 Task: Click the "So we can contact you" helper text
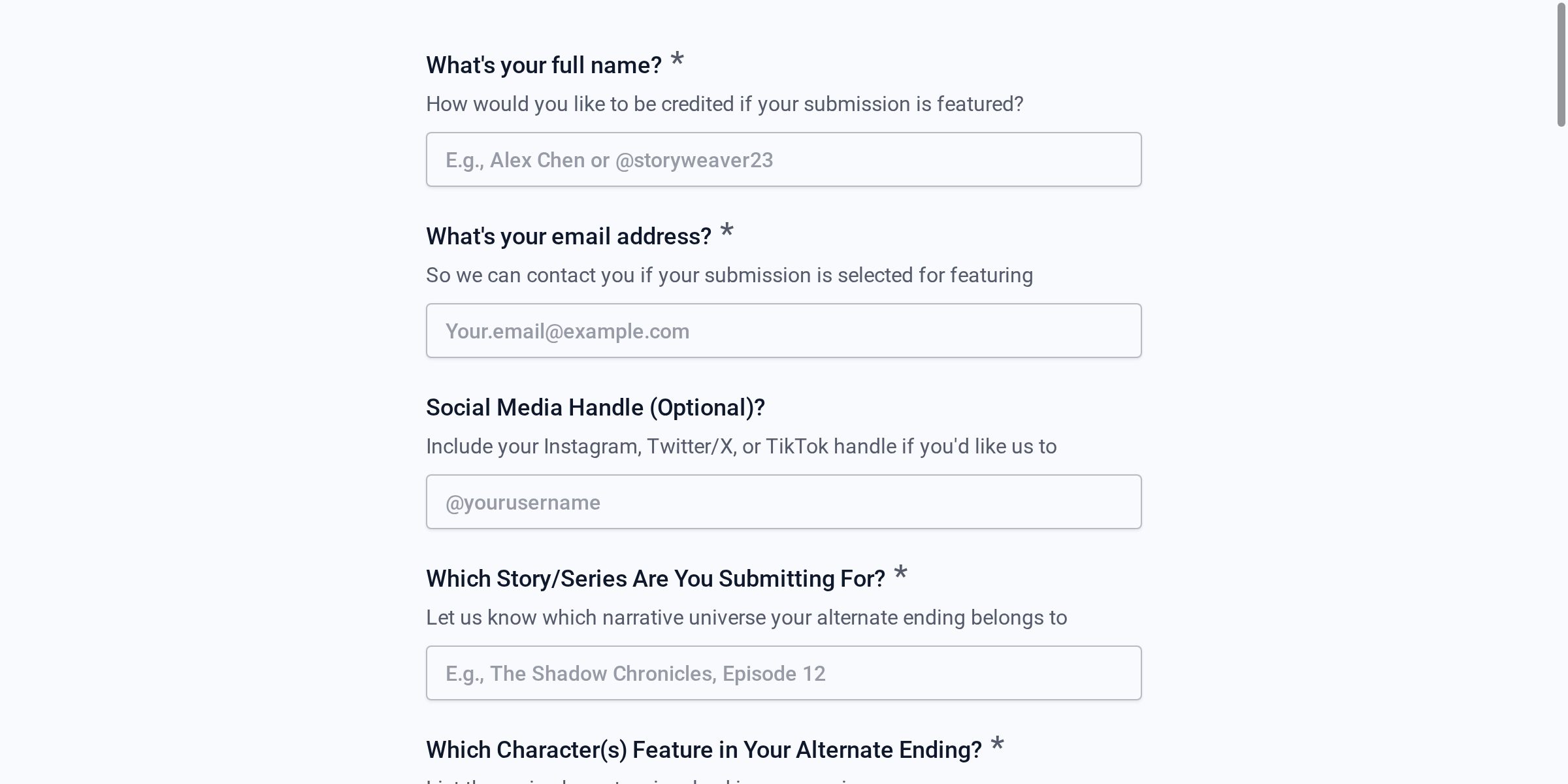click(x=729, y=276)
